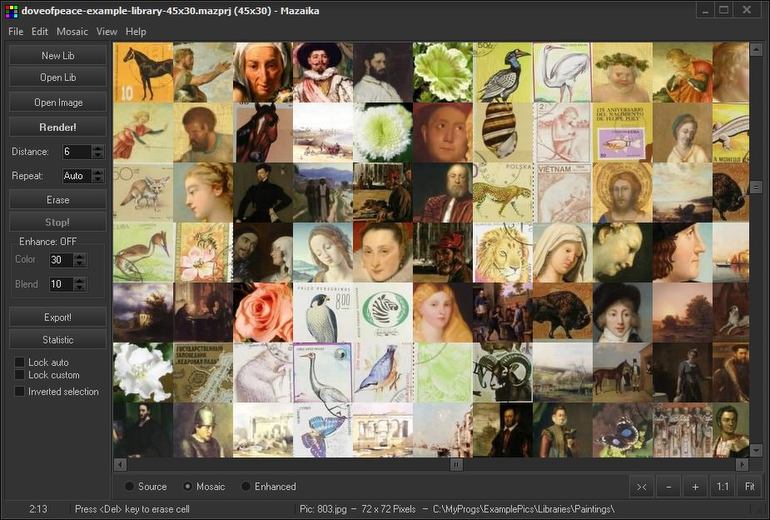Screen dimensions: 770x520
Task: Select the lion stamp tile
Action: pos(503,252)
